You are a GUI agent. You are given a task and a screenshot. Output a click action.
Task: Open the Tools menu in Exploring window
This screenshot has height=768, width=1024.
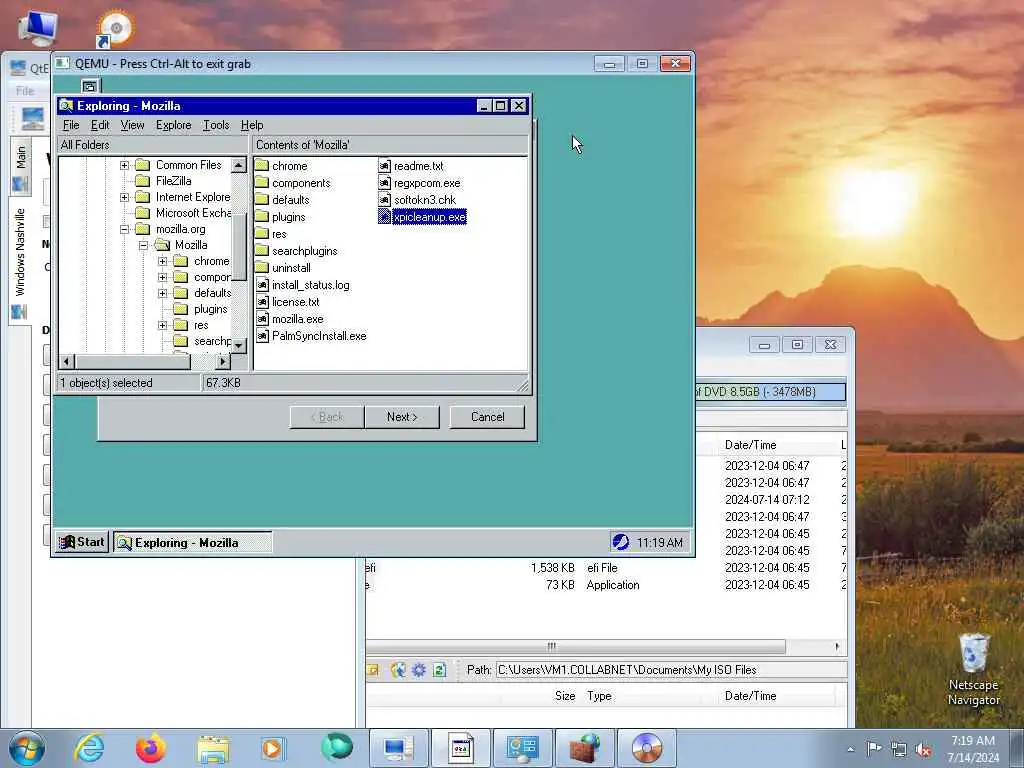pyautogui.click(x=216, y=125)
